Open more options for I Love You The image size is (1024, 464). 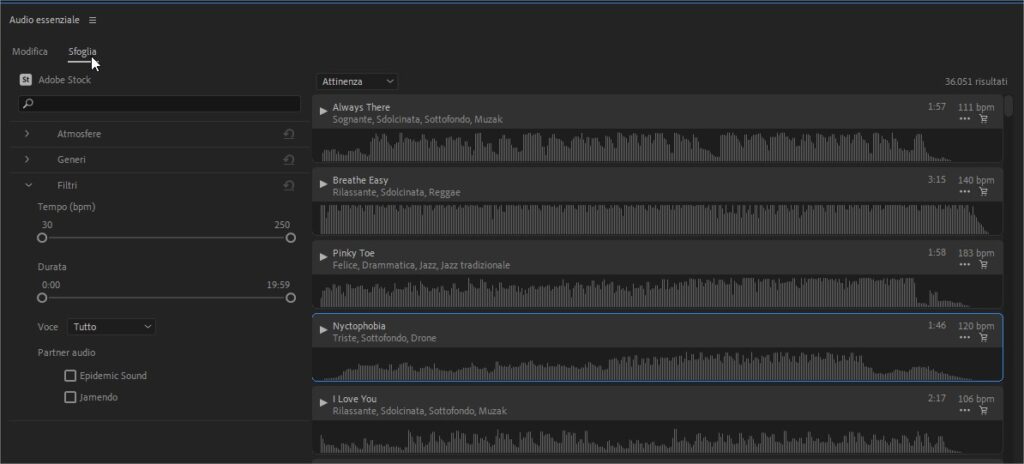(965, 410)
